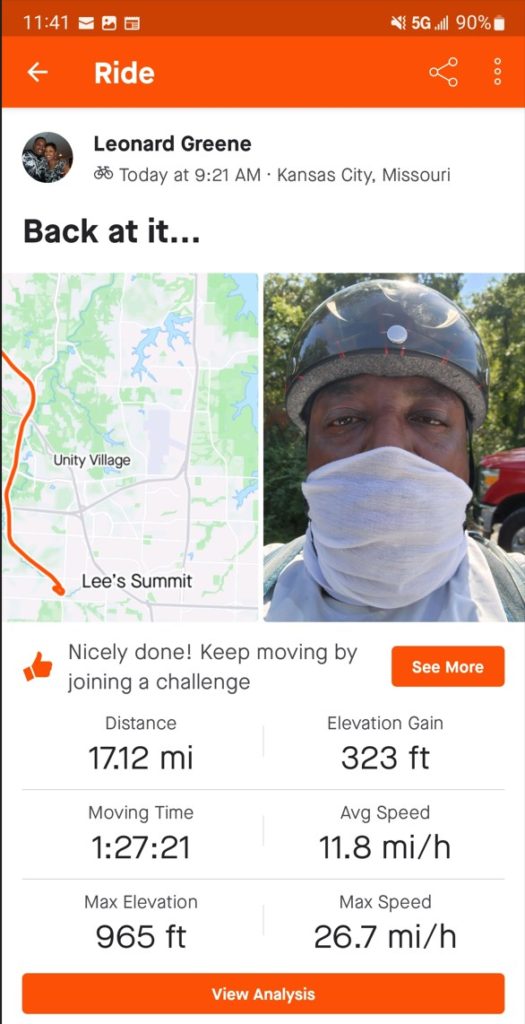The image size is (525, 1024).
Task: Tap the 'Back at it...' ride title
Action: point(112,232)
